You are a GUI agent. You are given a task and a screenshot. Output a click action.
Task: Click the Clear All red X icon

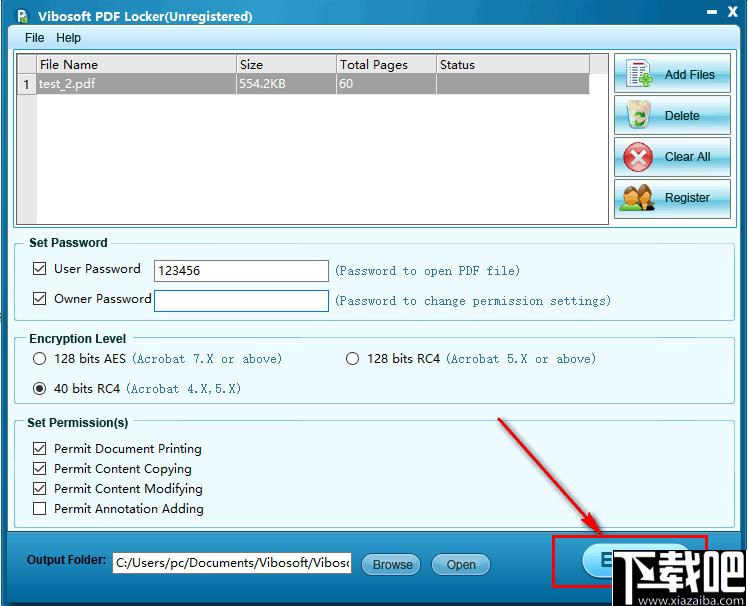click(638, 157)
